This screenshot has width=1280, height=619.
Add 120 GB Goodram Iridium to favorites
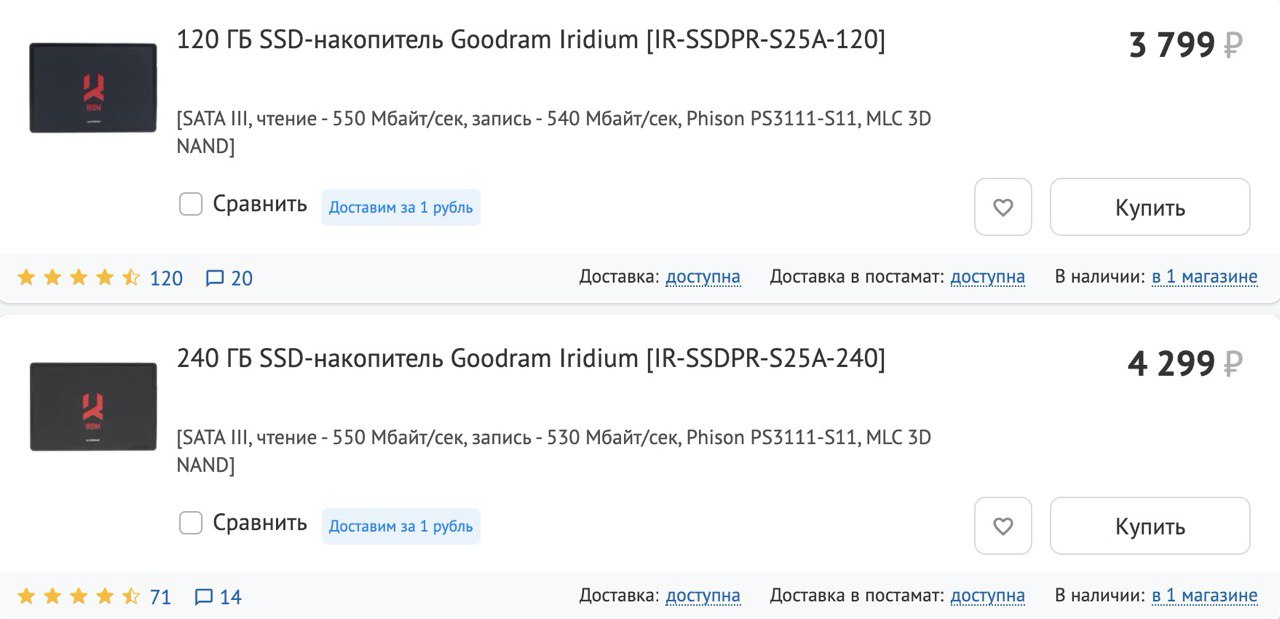coord(1002,207)
